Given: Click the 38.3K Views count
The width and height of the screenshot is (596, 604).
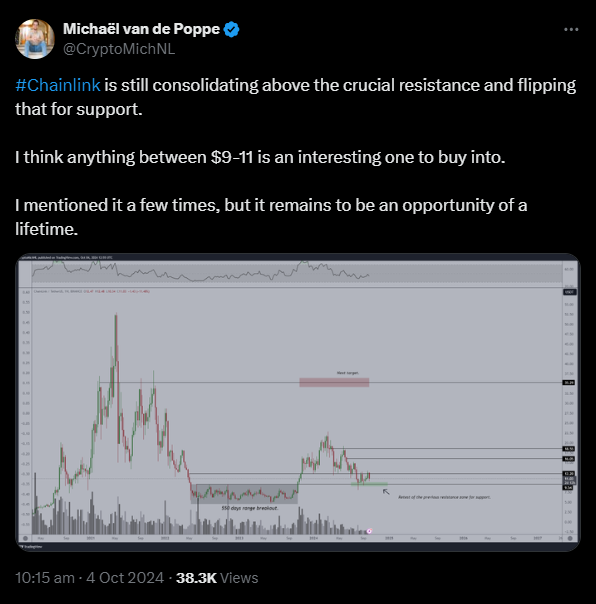Looking at the screenshot, I should coord(217,578).
